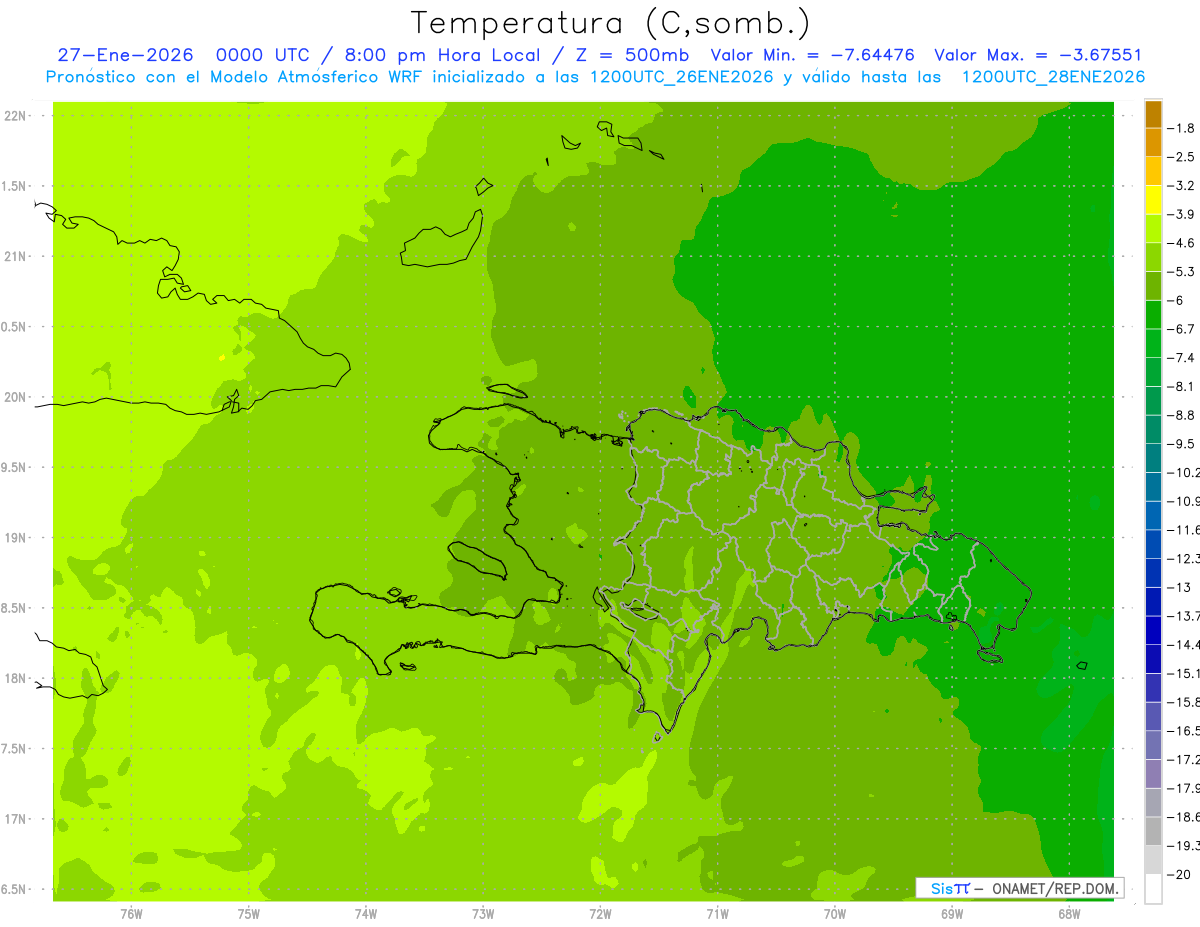Screen dimensions: 1200x927
Task: Click the 'Temperatura (C,somb.)' title
Action: pos(611,23)
